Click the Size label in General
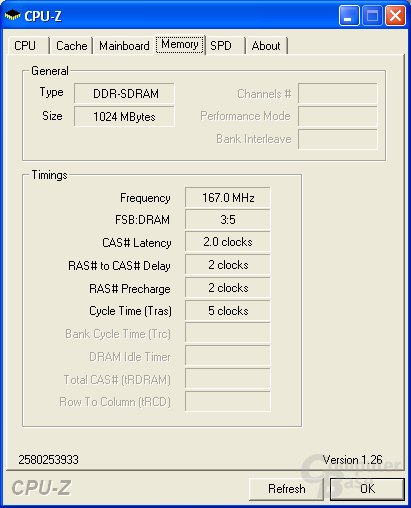411x508 pixels. click(x=52, y=116)
